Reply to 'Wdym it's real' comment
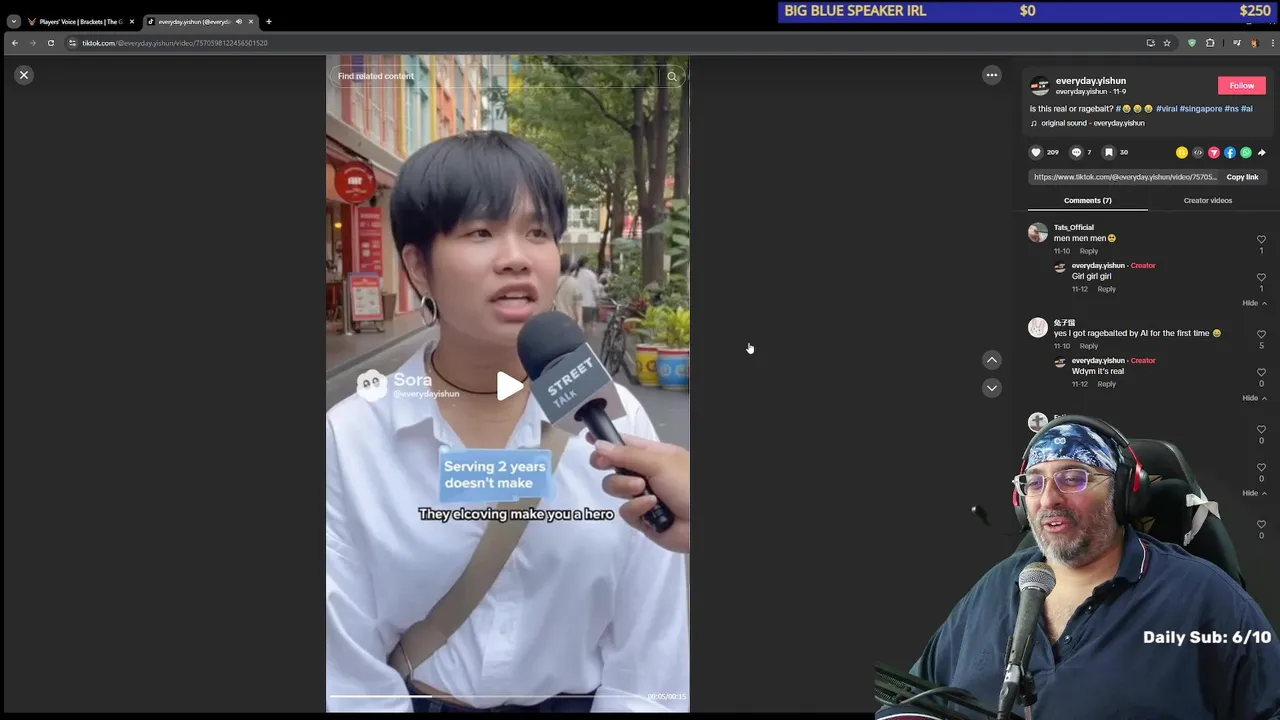This screenshot has width=1280, height=720. (1106, 384)
